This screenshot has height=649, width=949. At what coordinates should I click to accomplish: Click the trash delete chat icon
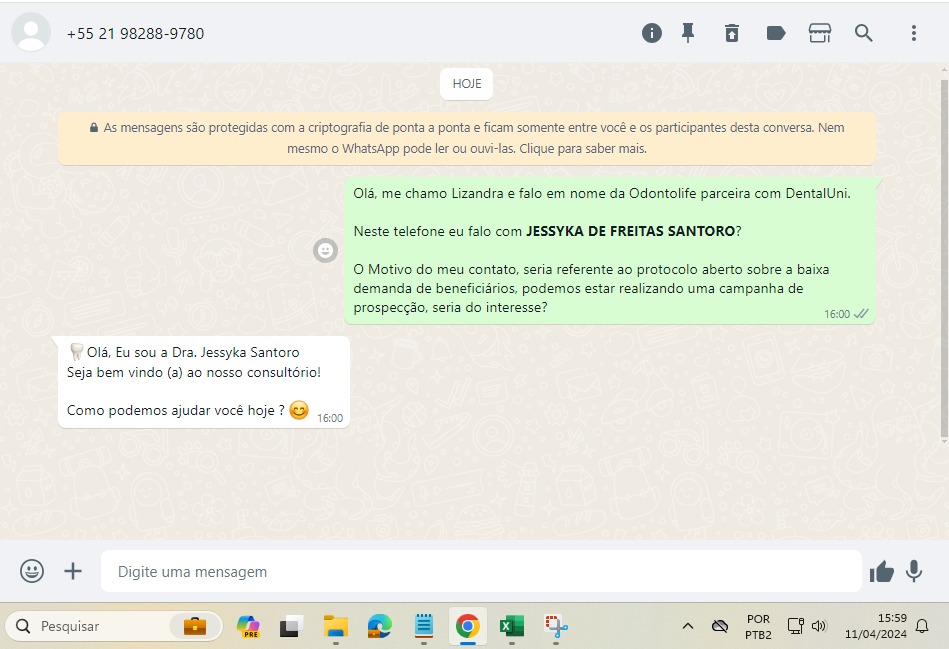[x=732, y=33]
